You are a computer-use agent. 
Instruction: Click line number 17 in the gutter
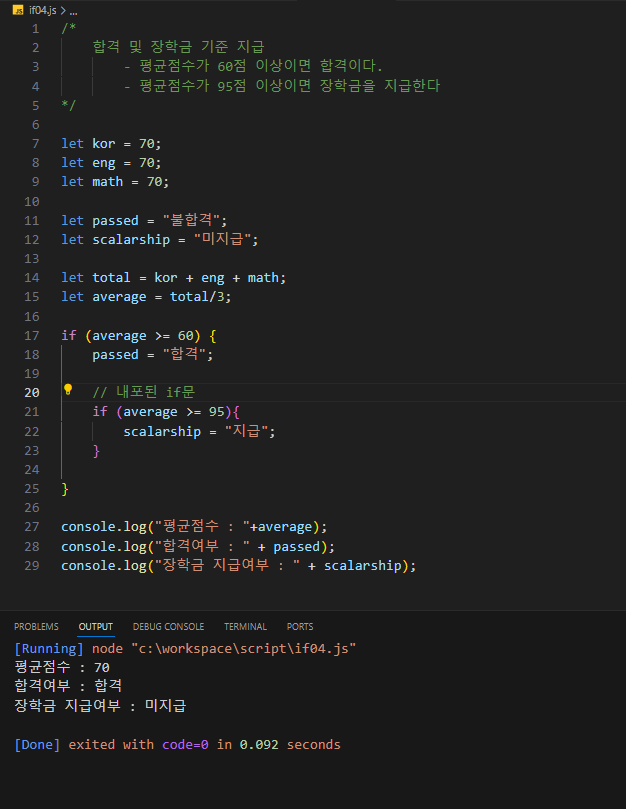[31, 335]
